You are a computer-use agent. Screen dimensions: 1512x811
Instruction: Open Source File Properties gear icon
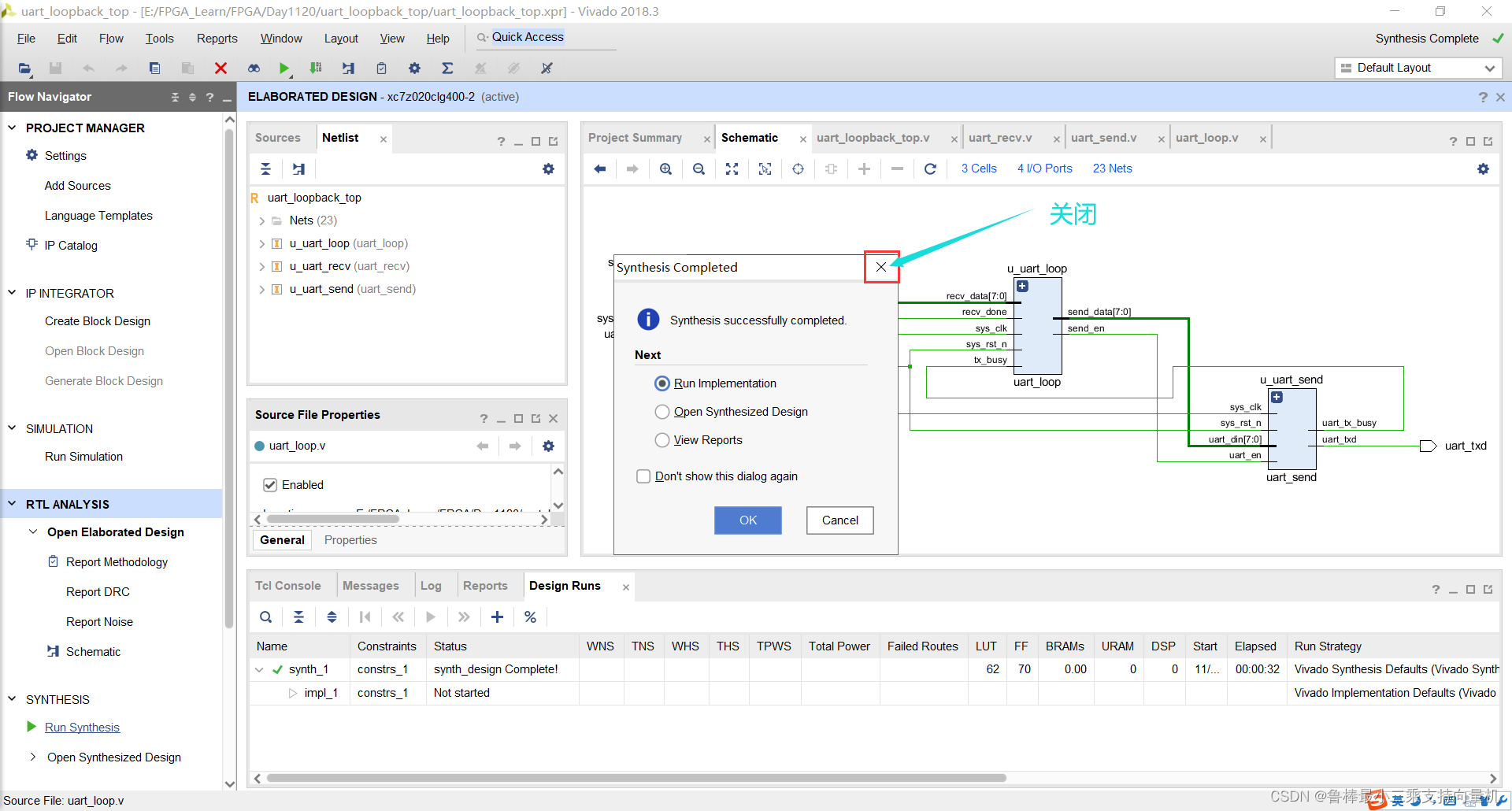click(x=548, y=446)
